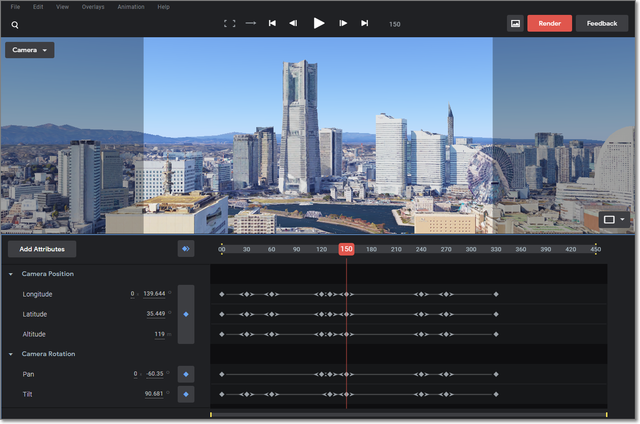Image resolution: width=640 pixels, height=424 pixels.
Task: Toggle the Pan keyframe diamond
Action: click(186, 374)
